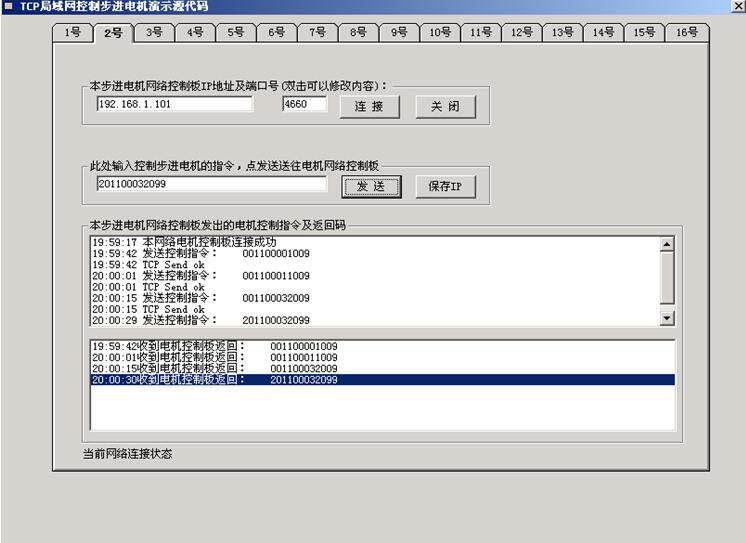Open the 10号 tab
The height and width of the screenshot is (543, 746).
[x=440, y=33]
